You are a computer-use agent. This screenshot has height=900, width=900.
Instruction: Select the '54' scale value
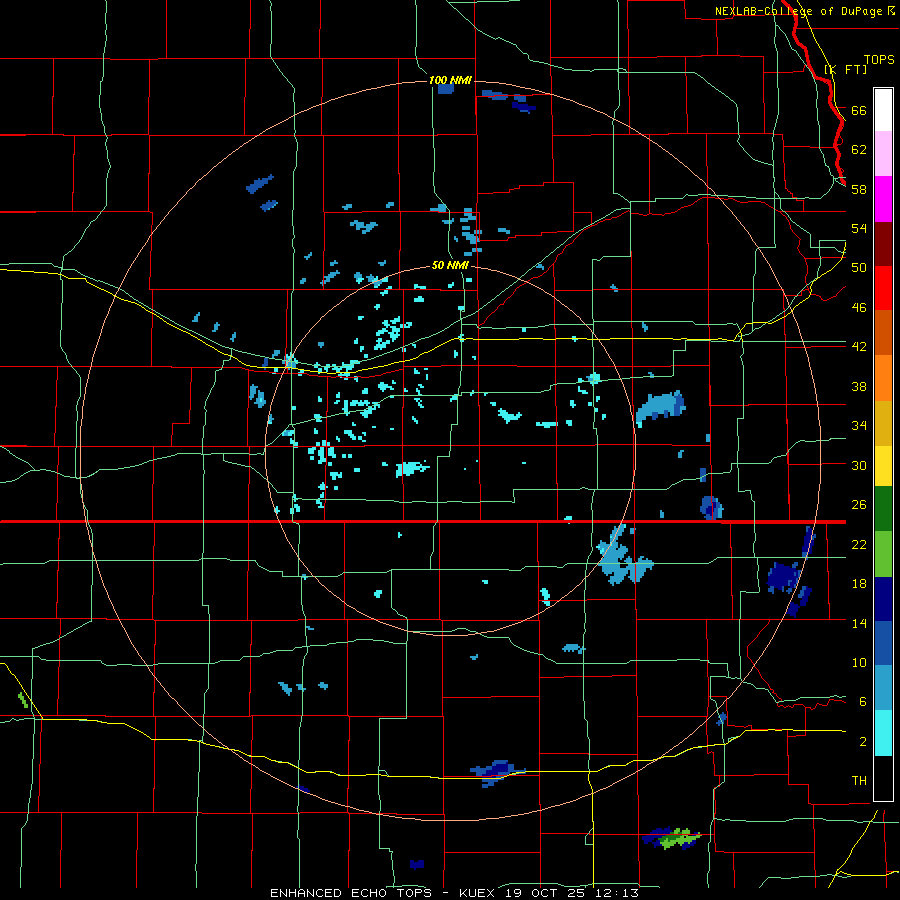coord(859,228)
